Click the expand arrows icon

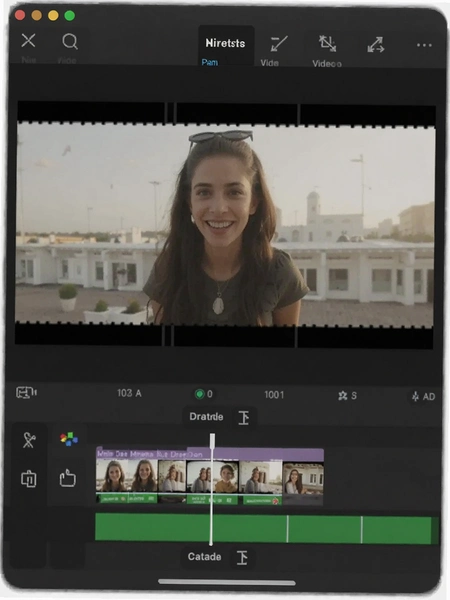pos(376,44)
